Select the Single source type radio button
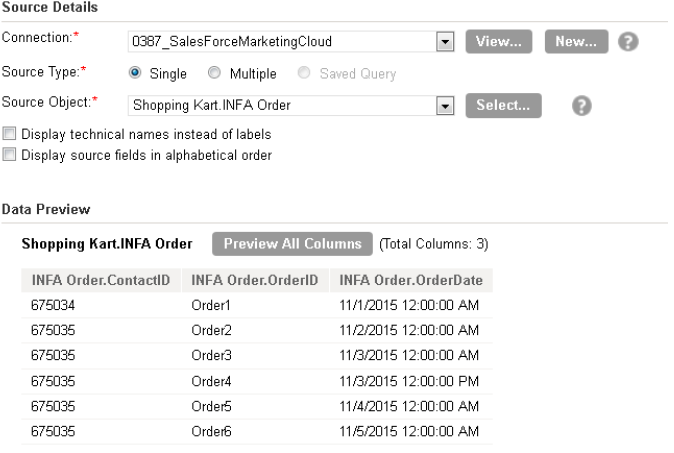Viewport: 674px width, 453px height. click(135, 73)
